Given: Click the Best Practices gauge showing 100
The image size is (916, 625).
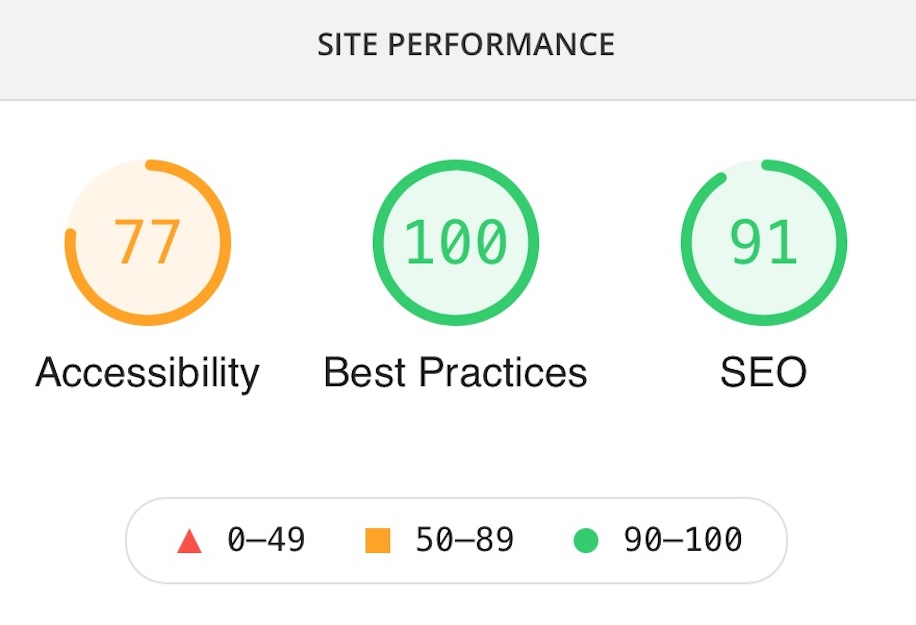Looking at the screenshot, I should pos(456,242).
